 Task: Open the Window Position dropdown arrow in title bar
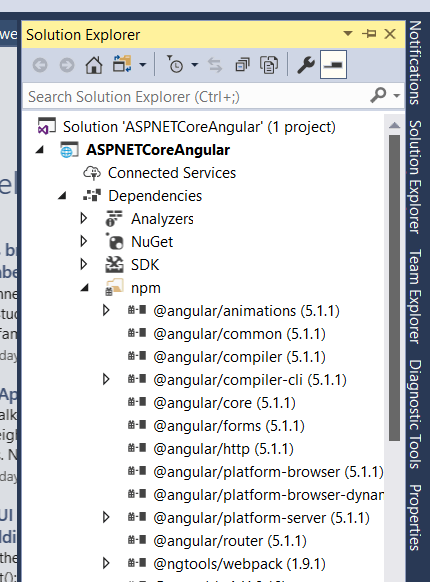[x=348, y=34]
